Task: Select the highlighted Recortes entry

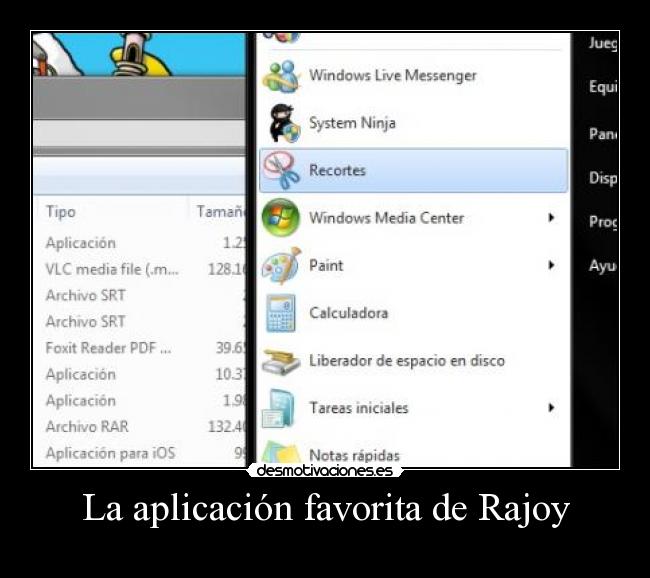Action: coord(413,170)
